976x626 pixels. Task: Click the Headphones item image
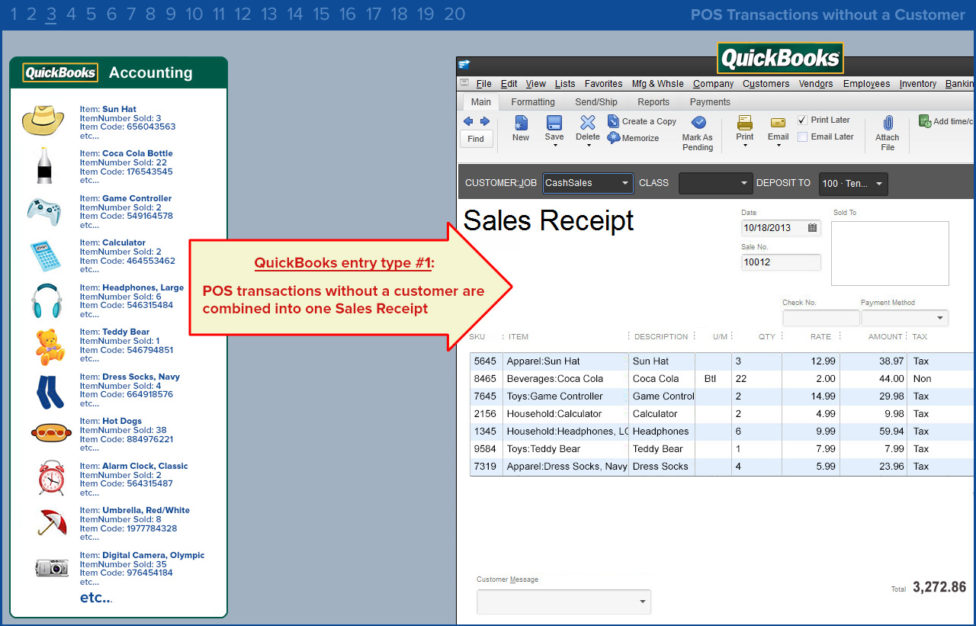click(x=47, y=301)
